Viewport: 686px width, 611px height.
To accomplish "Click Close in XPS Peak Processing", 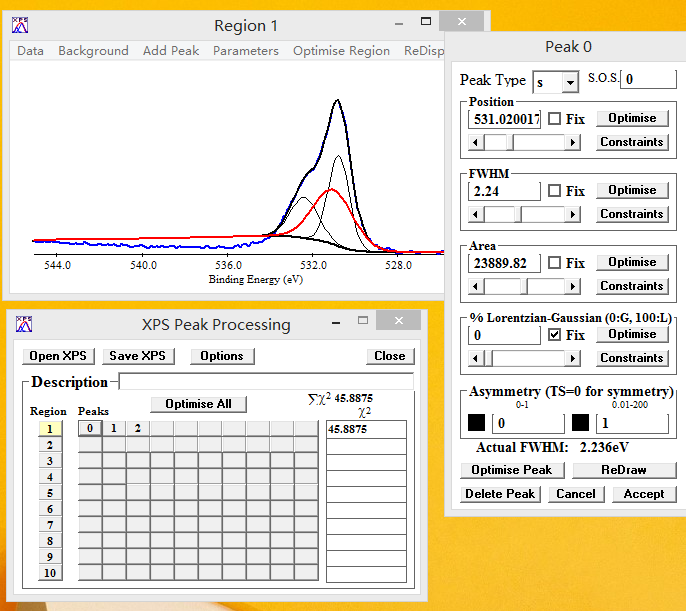I will 390,356.
